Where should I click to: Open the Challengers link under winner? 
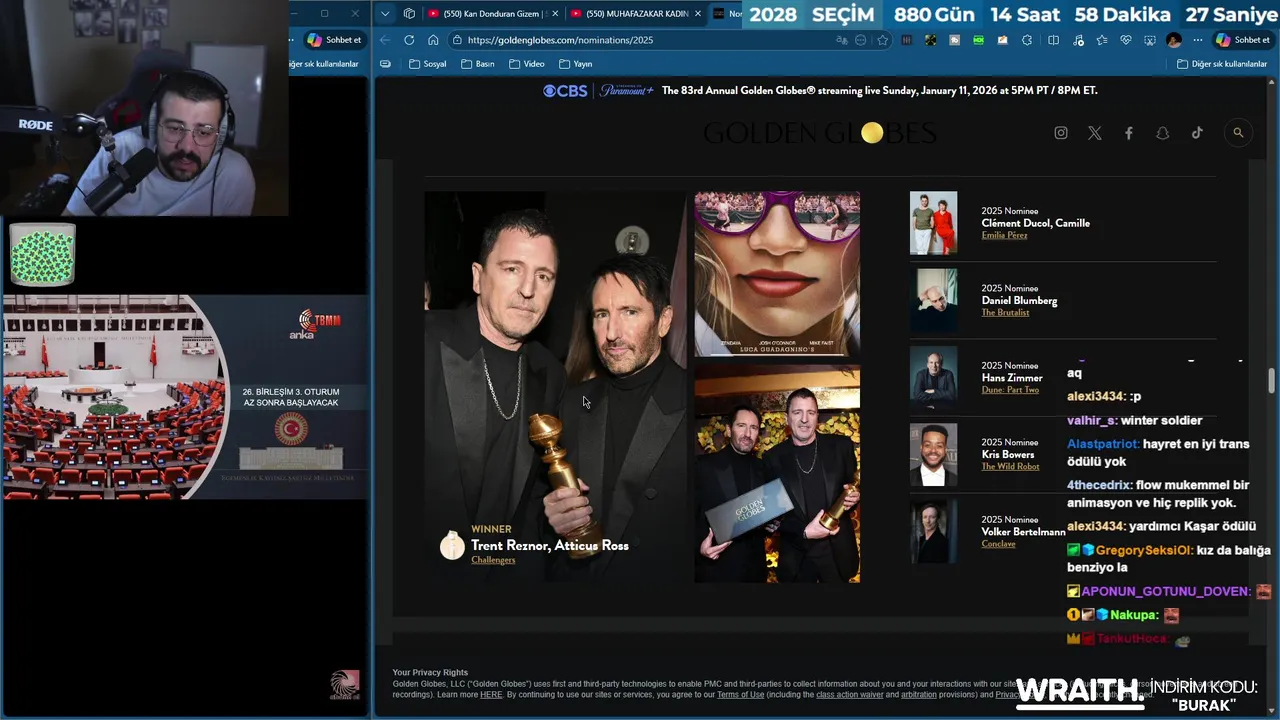click(x=493, y=560)
